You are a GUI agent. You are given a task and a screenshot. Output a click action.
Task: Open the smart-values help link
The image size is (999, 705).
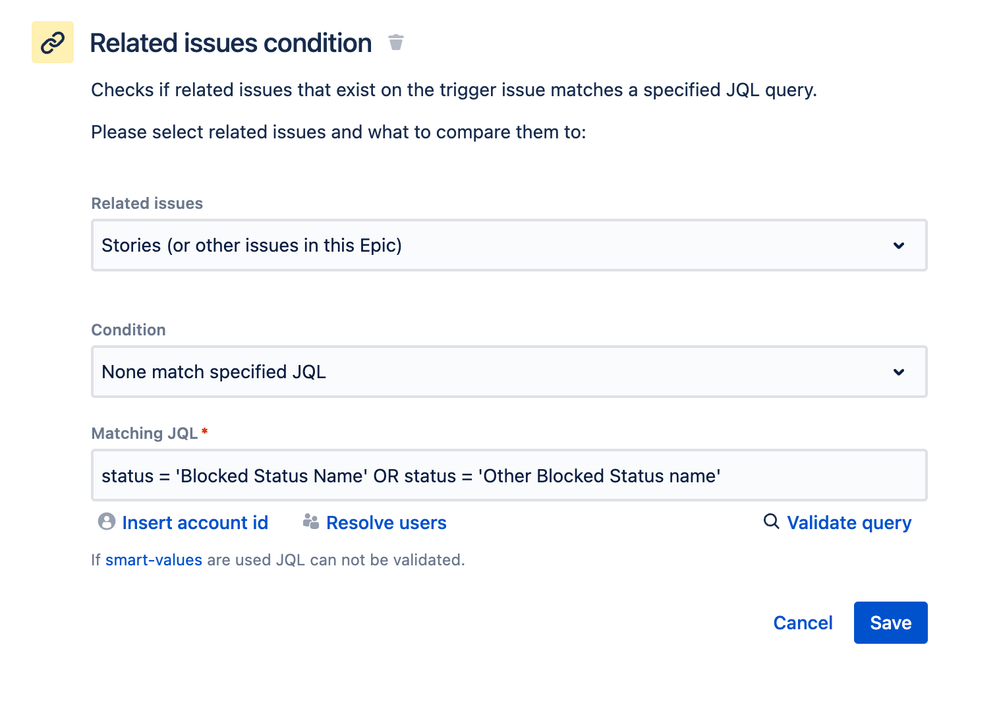154,560
